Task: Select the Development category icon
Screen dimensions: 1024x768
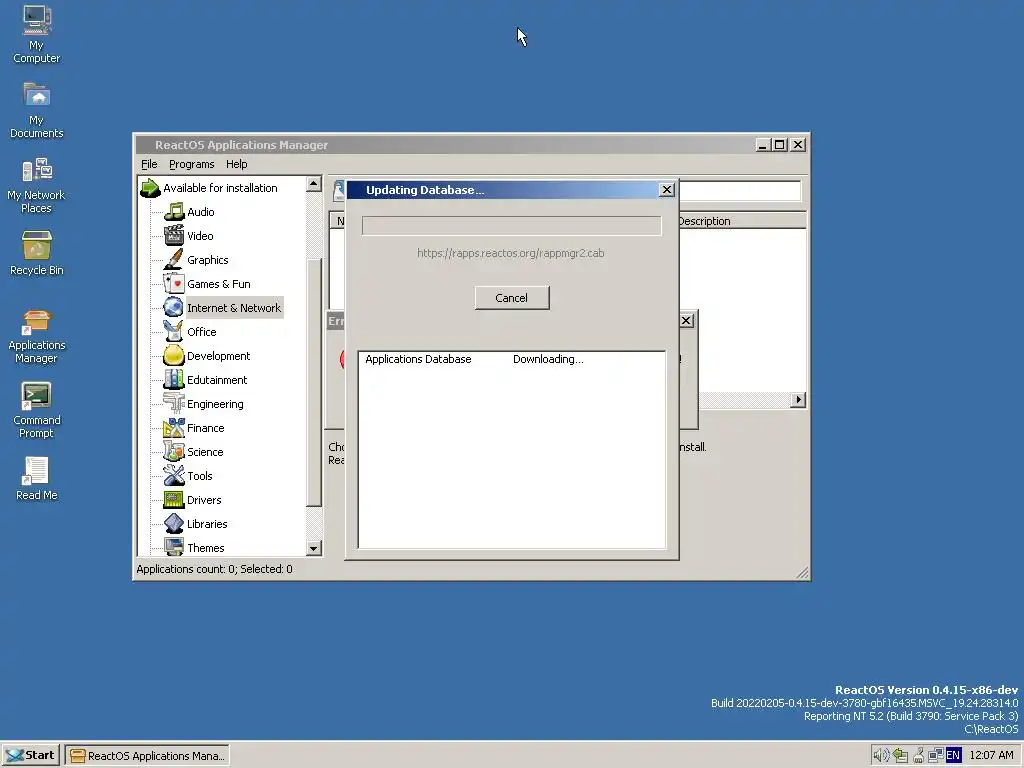Action: (174, 356)
